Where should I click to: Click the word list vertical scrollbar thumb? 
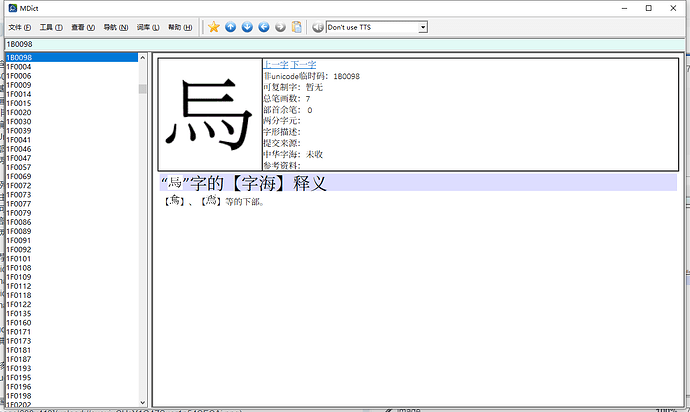pos(143,88)
